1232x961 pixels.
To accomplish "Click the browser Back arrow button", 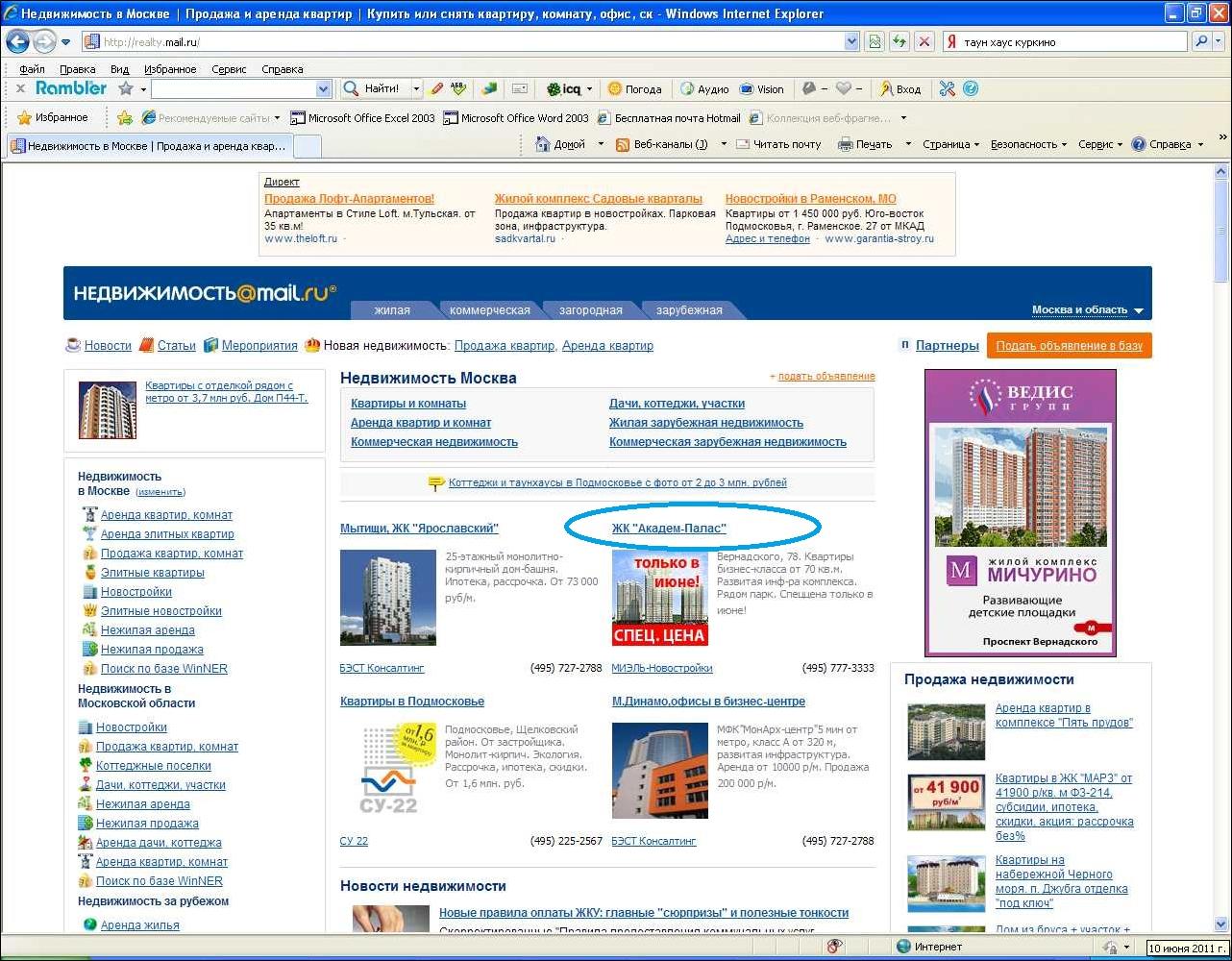I will 17,41.
